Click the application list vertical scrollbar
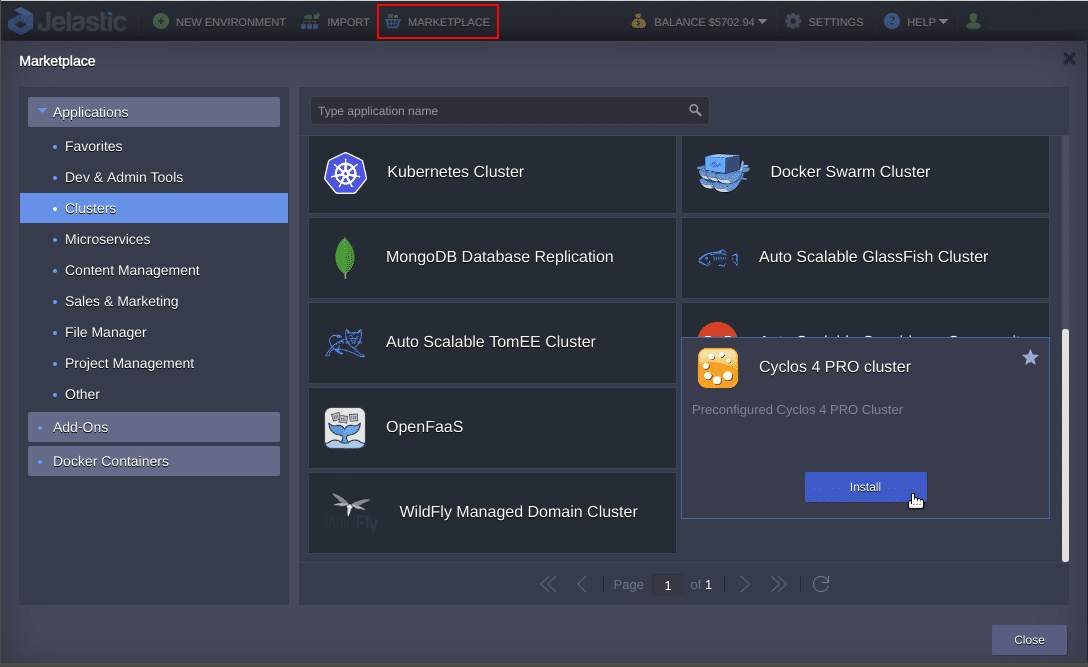Viewport: 1088px width, 667px height. (1066, 444)
